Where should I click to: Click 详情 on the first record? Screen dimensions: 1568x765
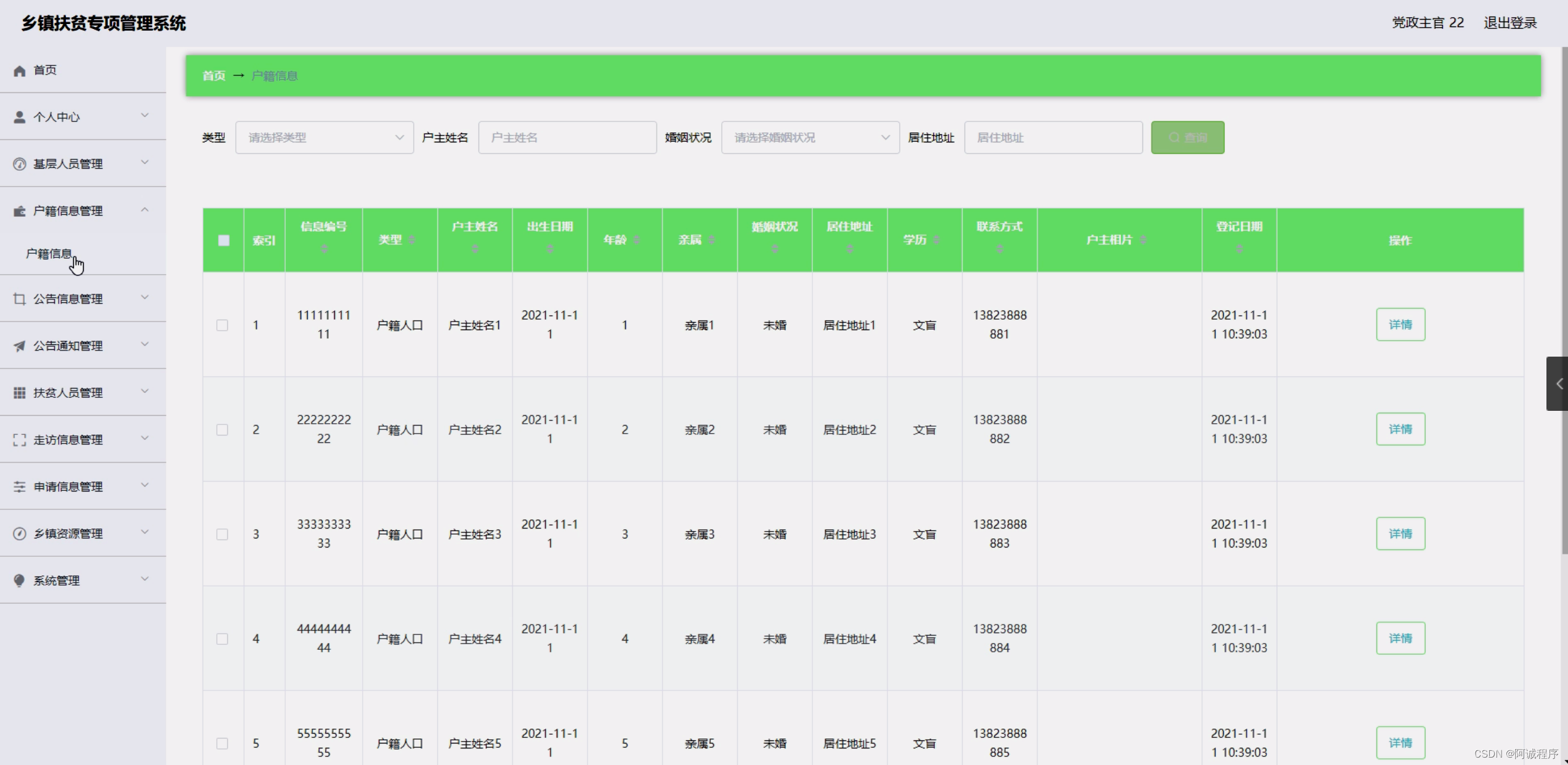pyautogui.click(x=1400, y=325)
